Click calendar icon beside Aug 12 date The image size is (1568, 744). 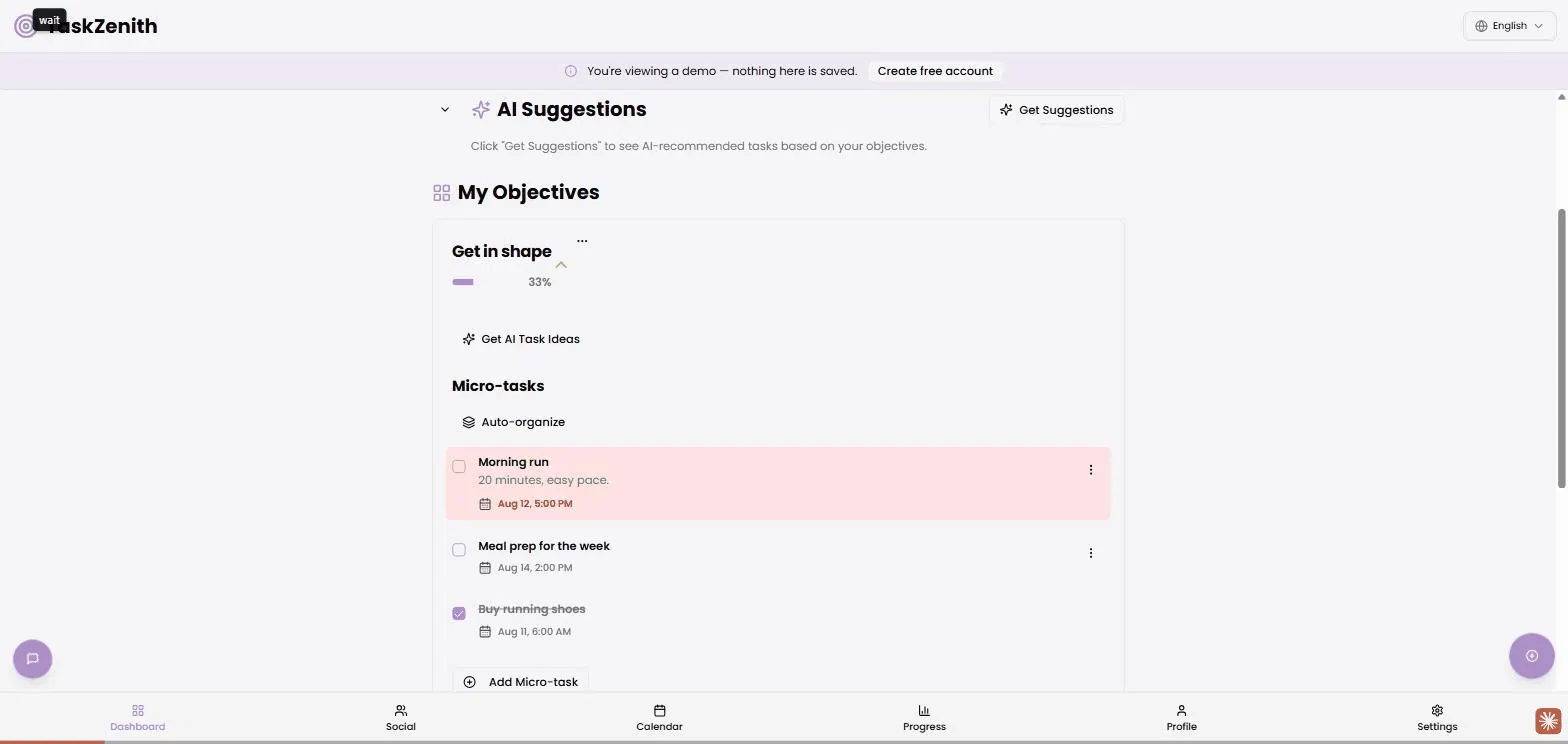tap(485, 504)
